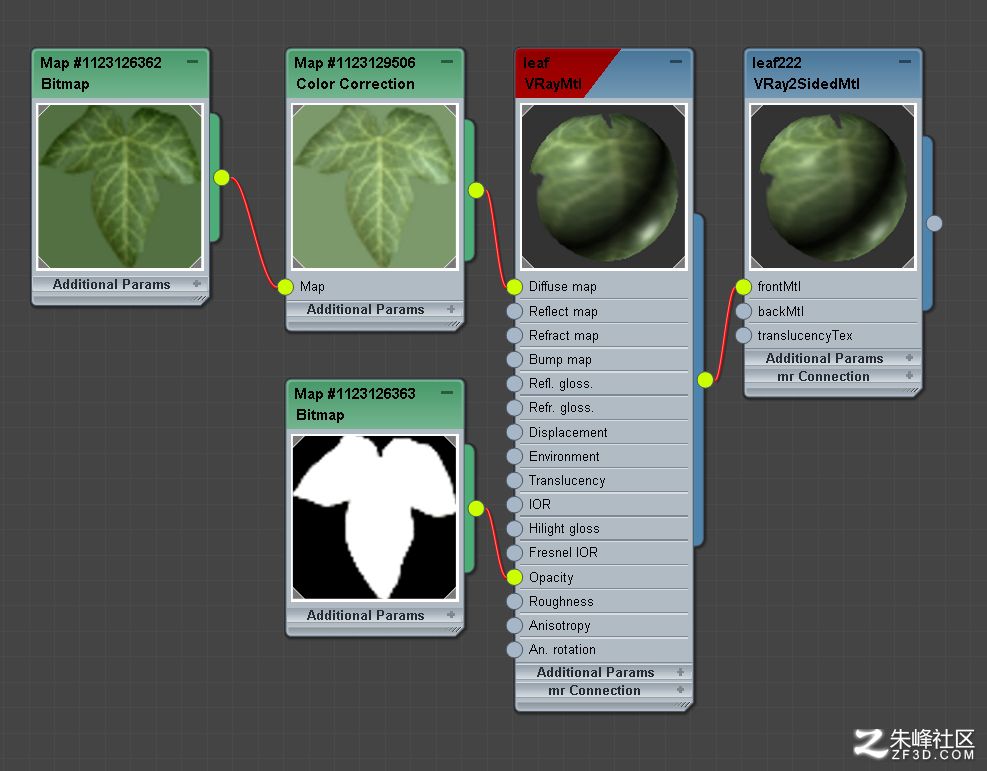Click the 'frontMtl' slot label
This screenshot has width=987, height=771.
point(779,287)
